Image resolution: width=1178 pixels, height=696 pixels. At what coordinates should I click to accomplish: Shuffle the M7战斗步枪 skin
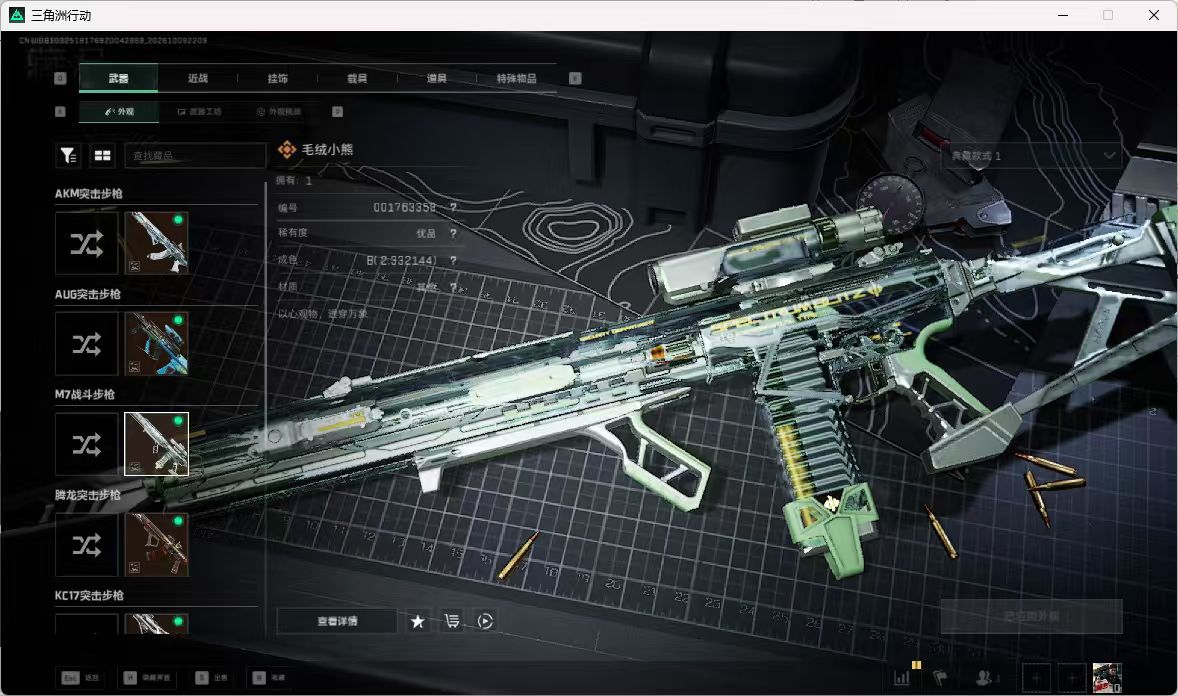86,444
